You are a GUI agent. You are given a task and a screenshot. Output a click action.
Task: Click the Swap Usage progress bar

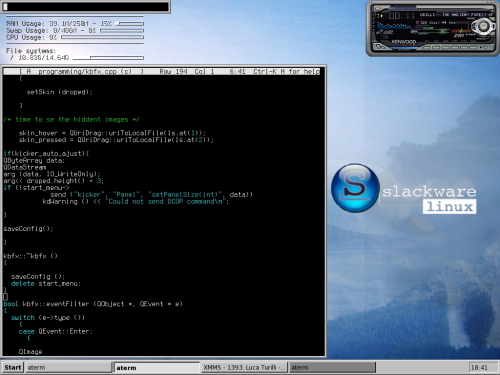coord(122,30)
